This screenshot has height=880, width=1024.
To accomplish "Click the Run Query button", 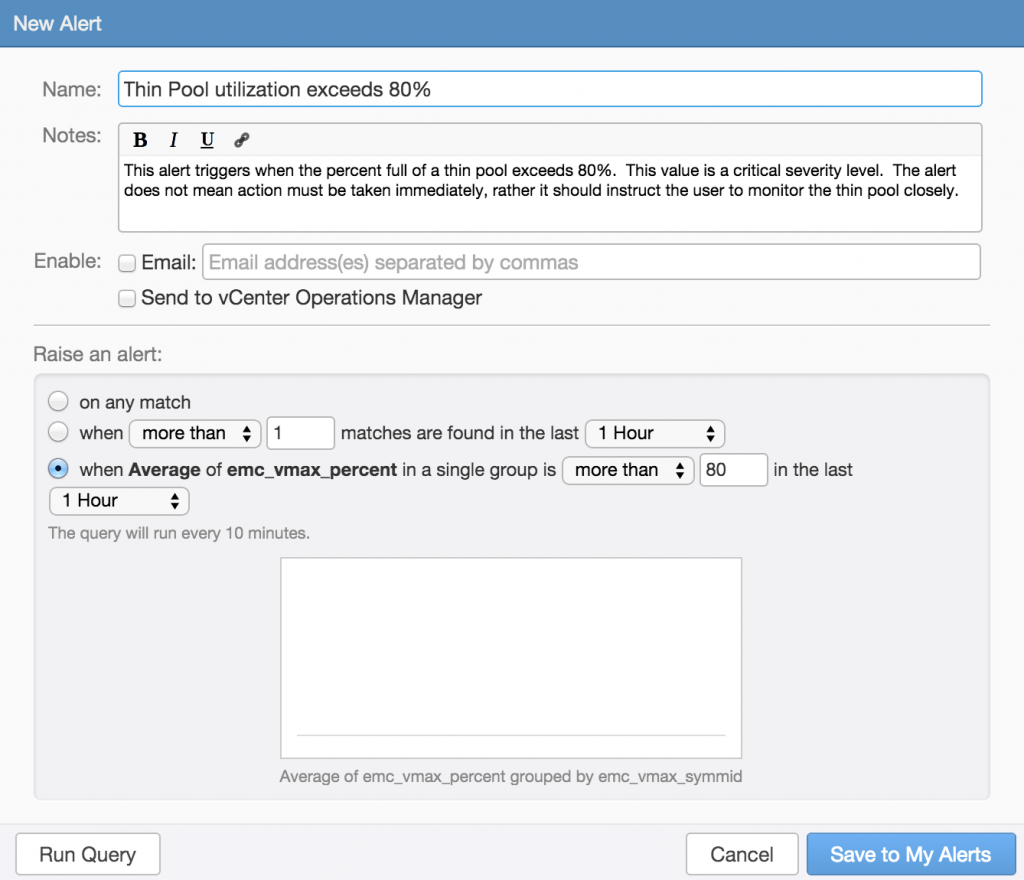I will pyautogui.click(x=87, y=854).
